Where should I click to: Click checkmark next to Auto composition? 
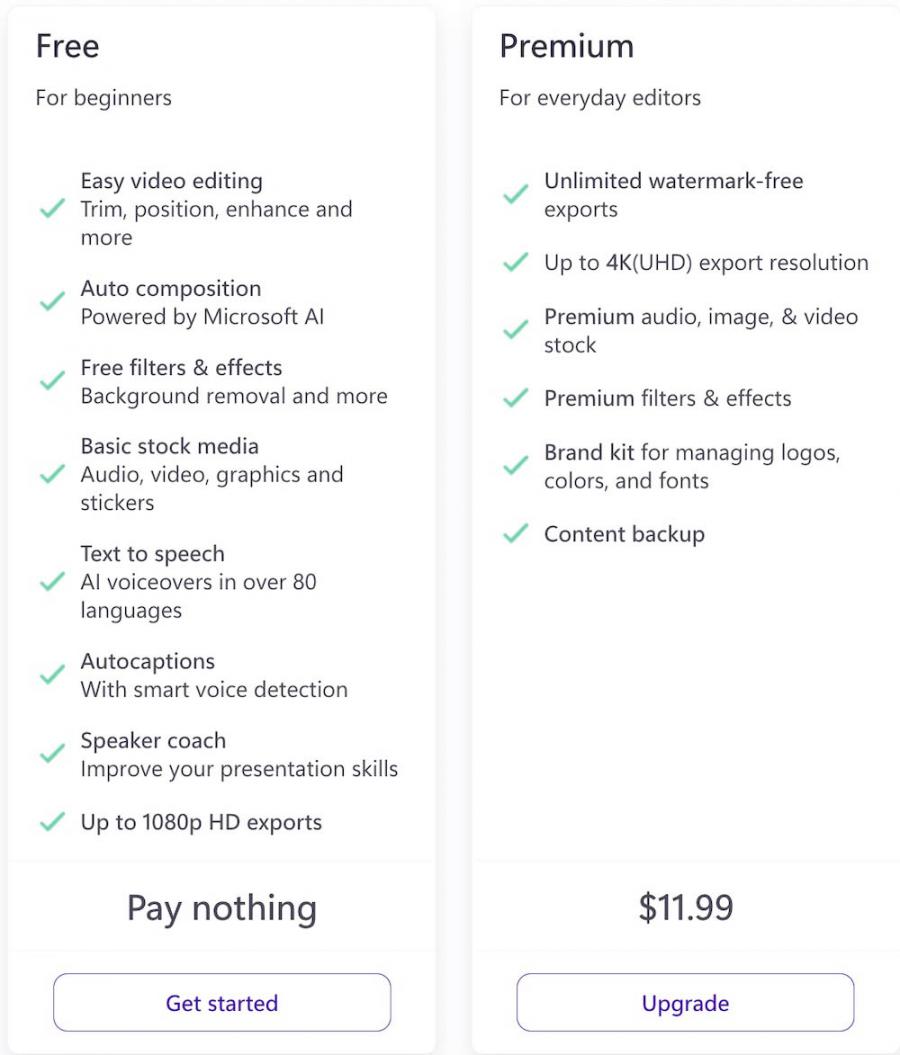[x=52, y=302]
